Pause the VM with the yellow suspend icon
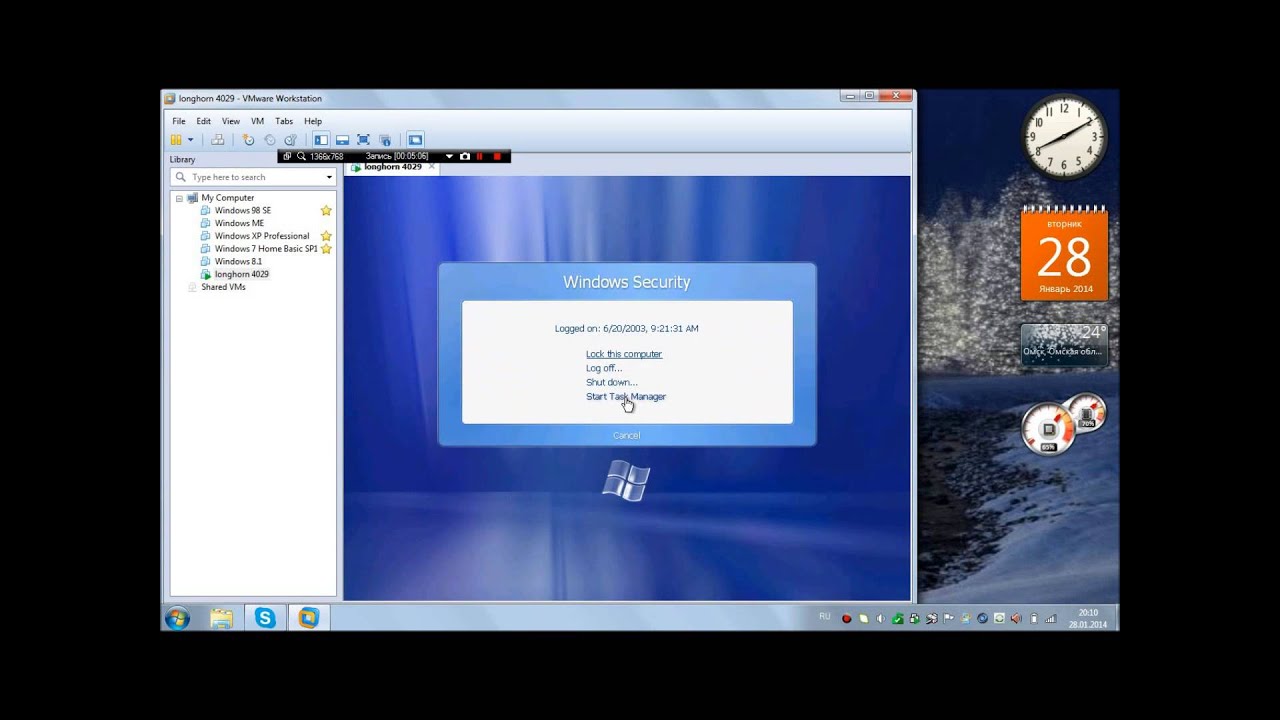 [176, 140]
